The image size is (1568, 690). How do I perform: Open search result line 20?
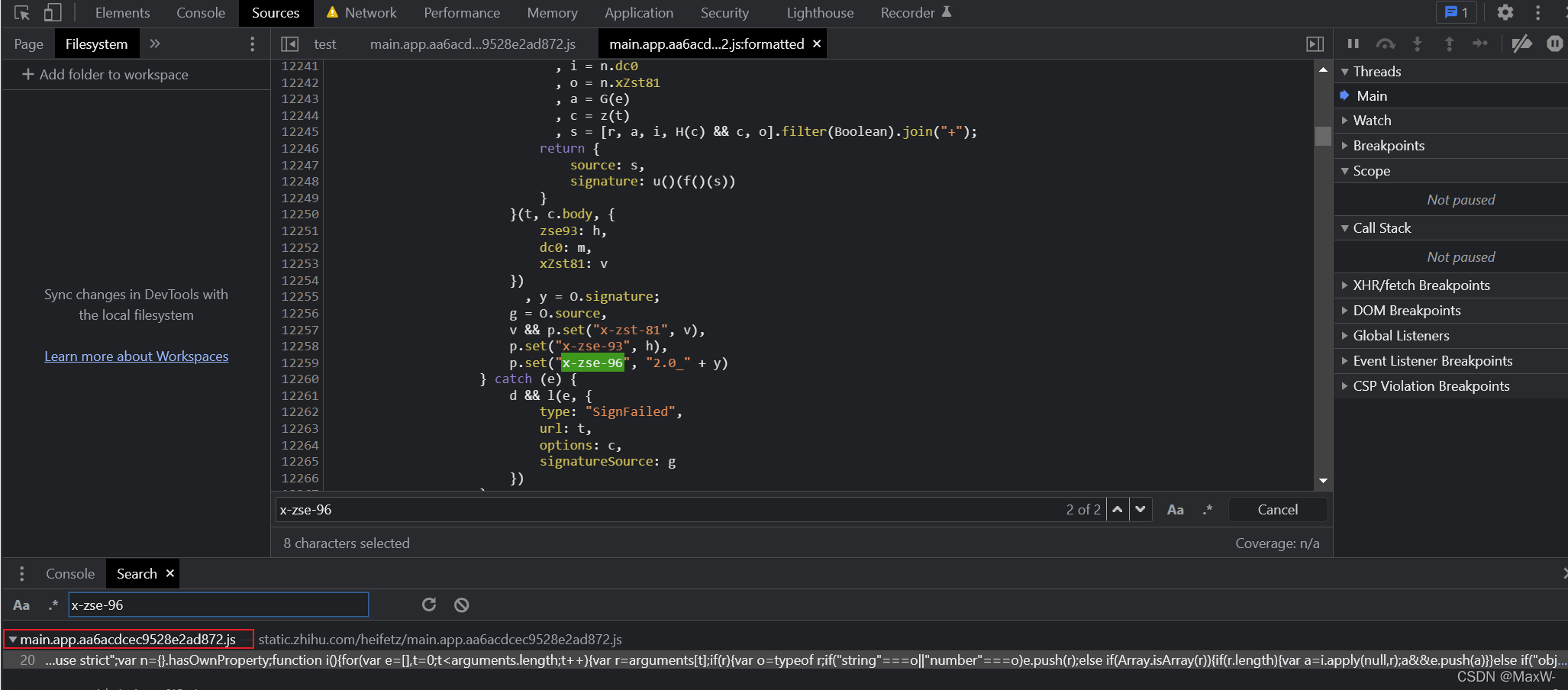pyautogui.click(x=785, y=660)
